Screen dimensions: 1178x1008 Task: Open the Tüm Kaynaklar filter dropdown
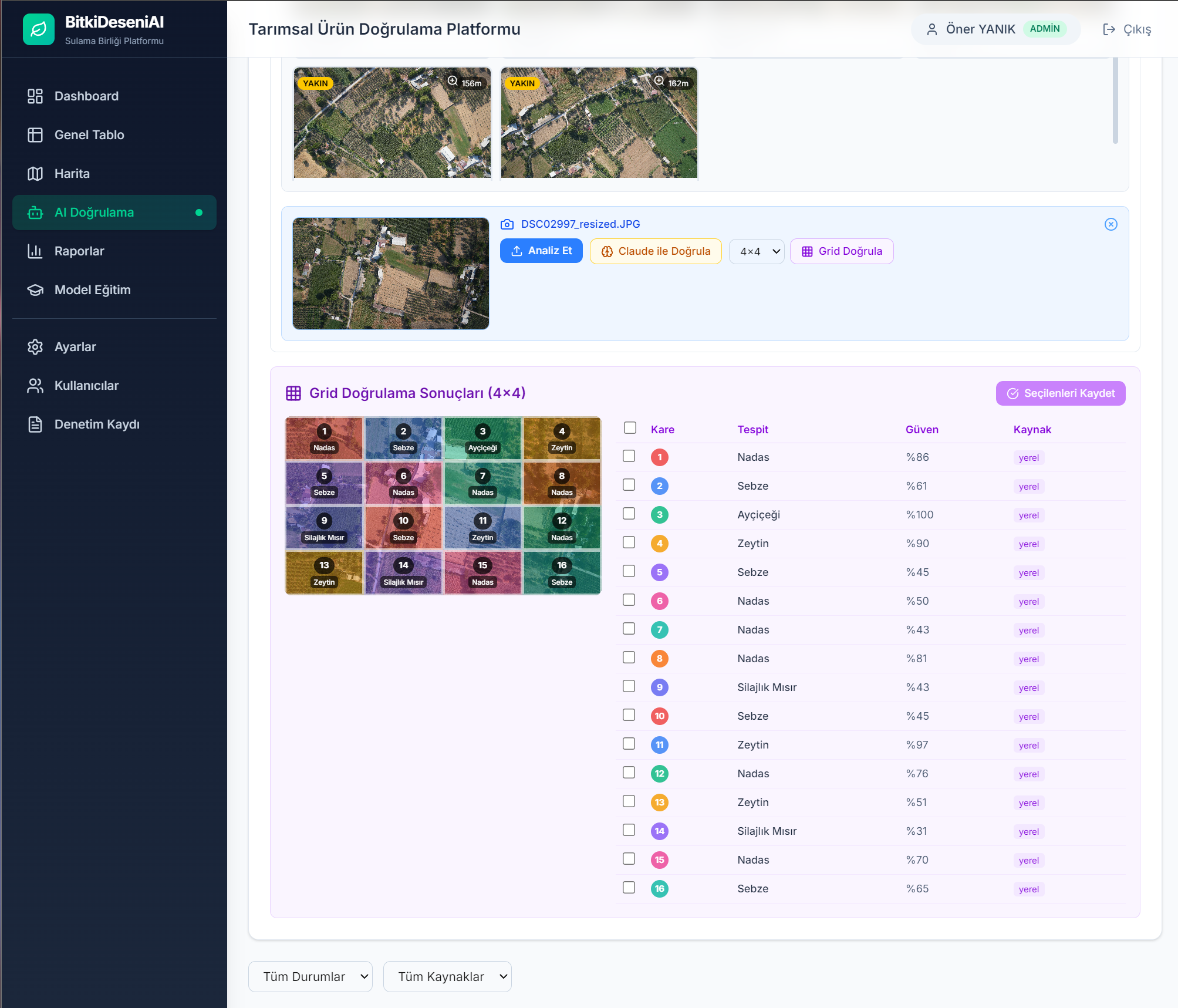(447, 977)
